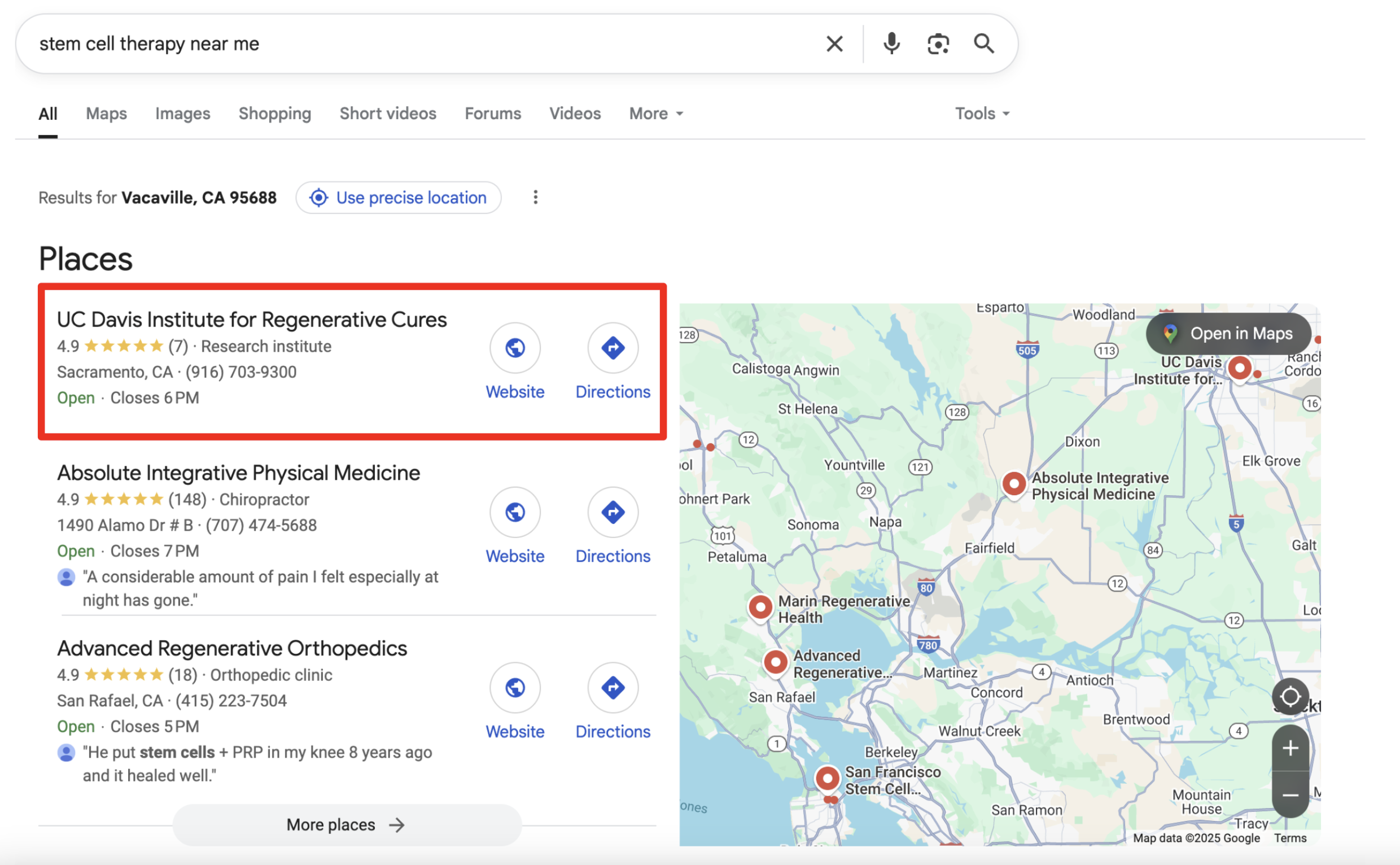Start voice search with microphone icon
Screen dimensions: 1400x865
point(891,44)
